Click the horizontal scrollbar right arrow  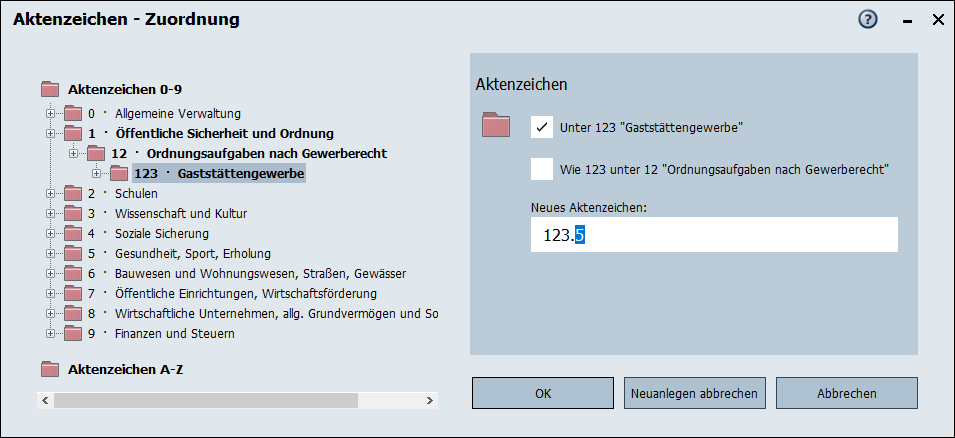431,400
